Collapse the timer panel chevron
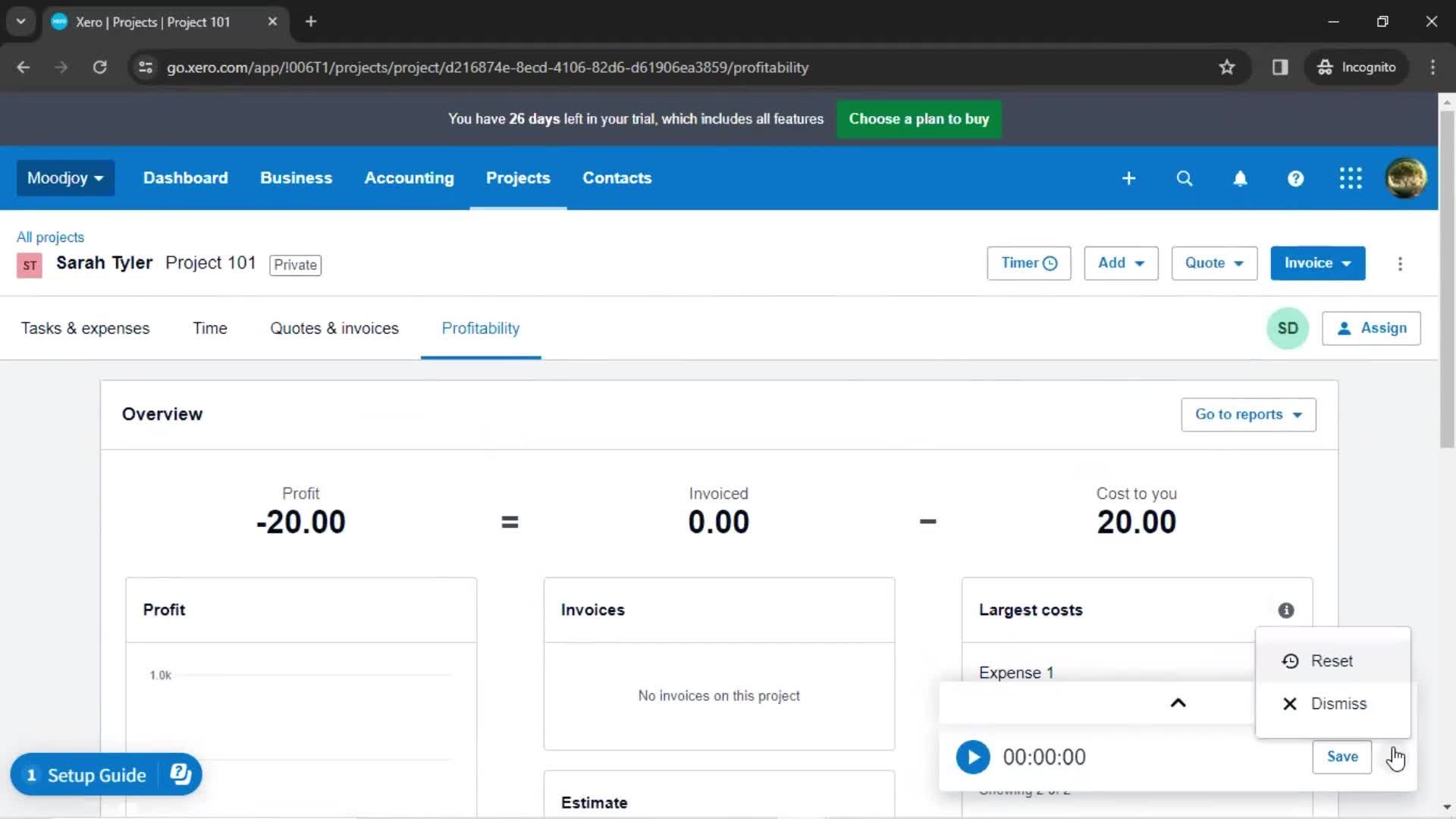Image resolution: width=1456 pixels, height=819 pixels. click(1178, 703)
